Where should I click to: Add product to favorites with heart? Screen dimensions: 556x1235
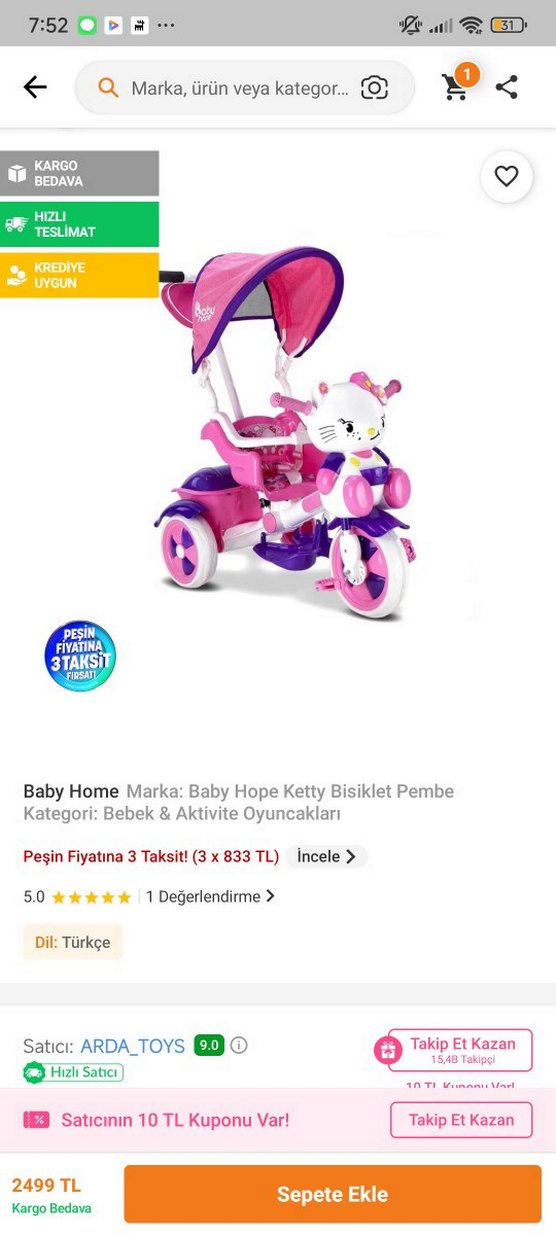point(507,177)
